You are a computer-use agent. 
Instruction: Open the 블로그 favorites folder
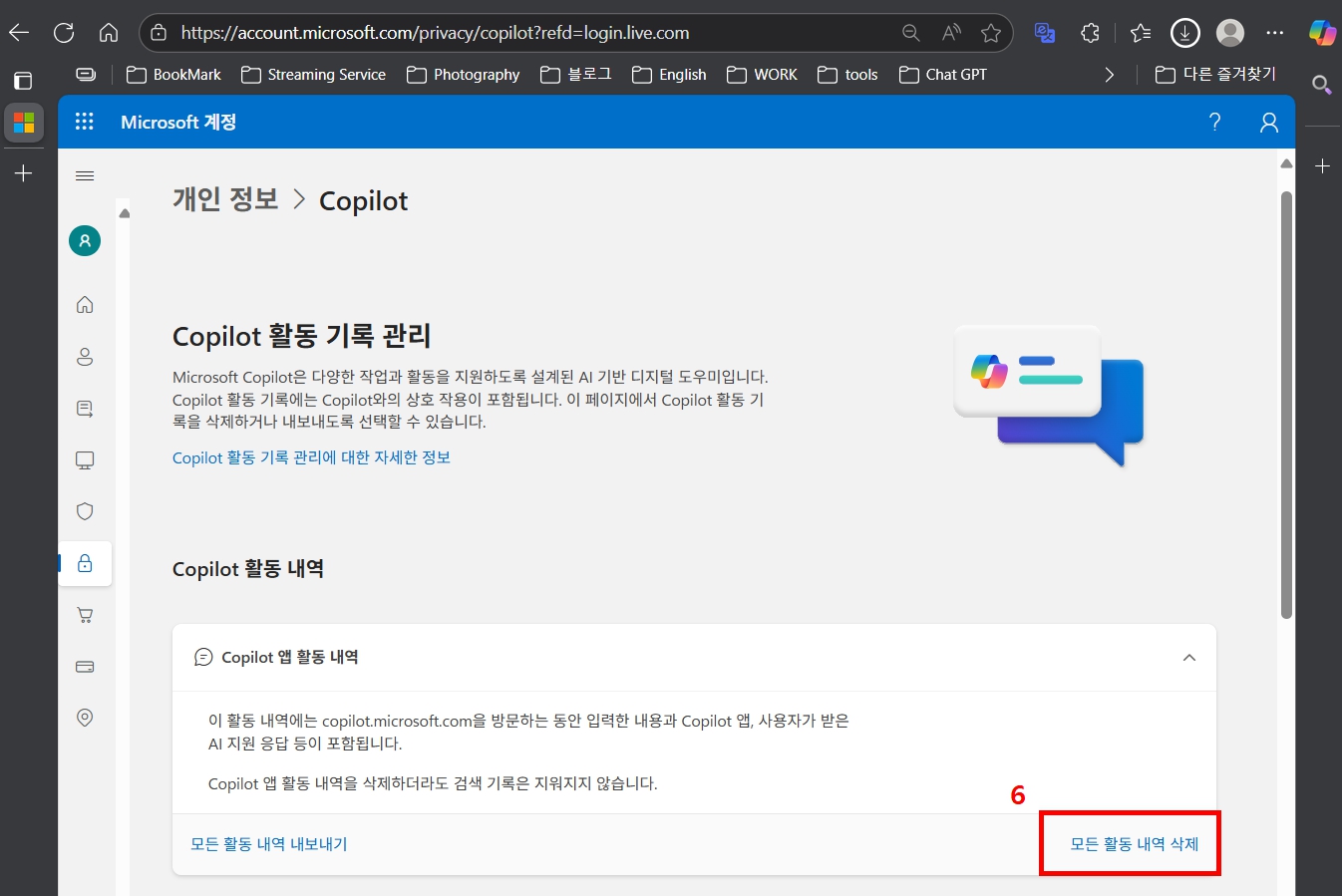(576, 75)
